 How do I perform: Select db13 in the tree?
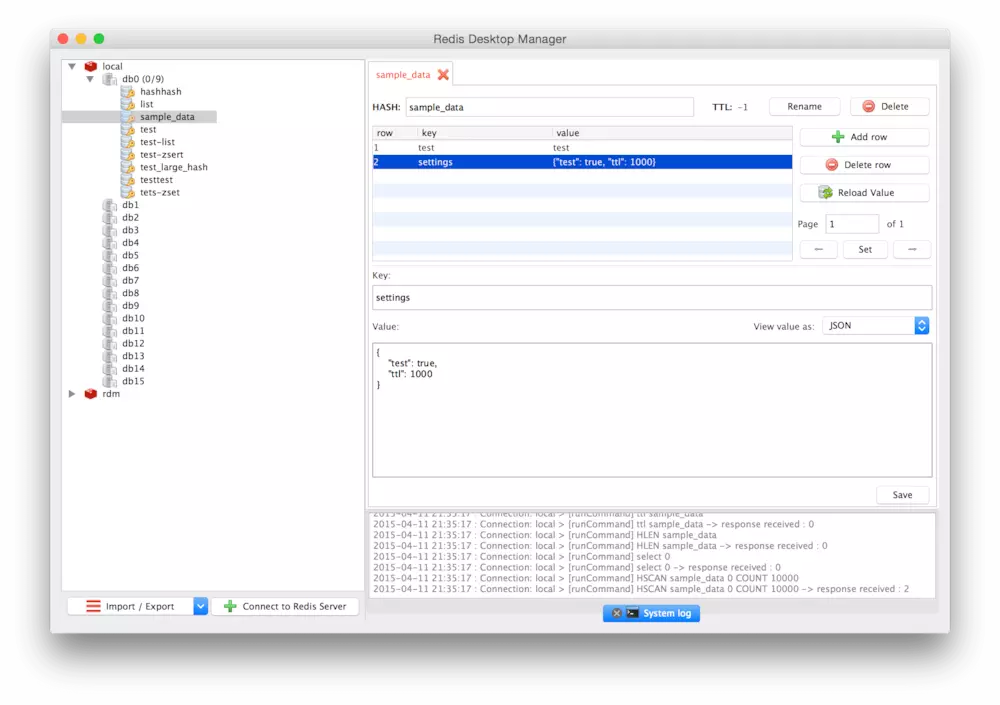point(133,356)
